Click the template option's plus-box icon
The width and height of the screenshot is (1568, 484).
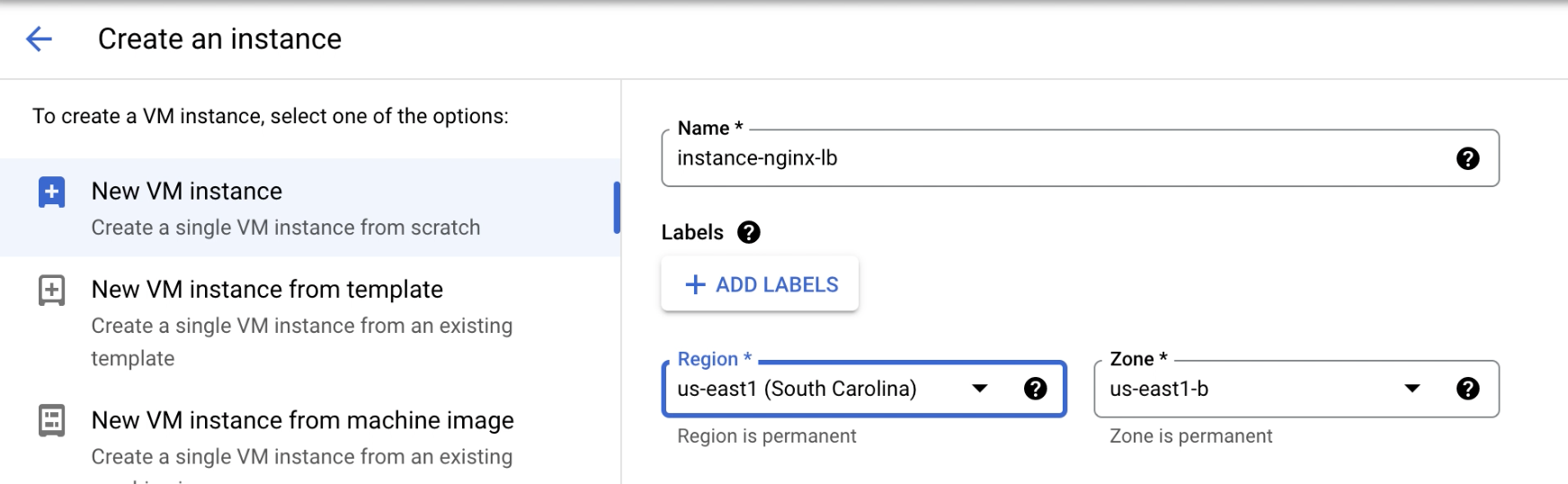tap(51, 291)
